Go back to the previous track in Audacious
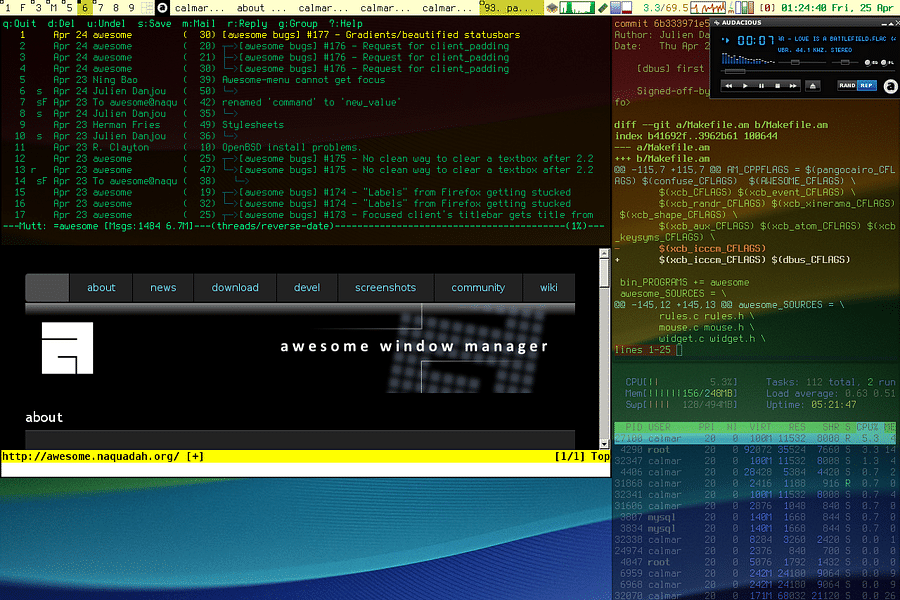 tap(729, 84)
